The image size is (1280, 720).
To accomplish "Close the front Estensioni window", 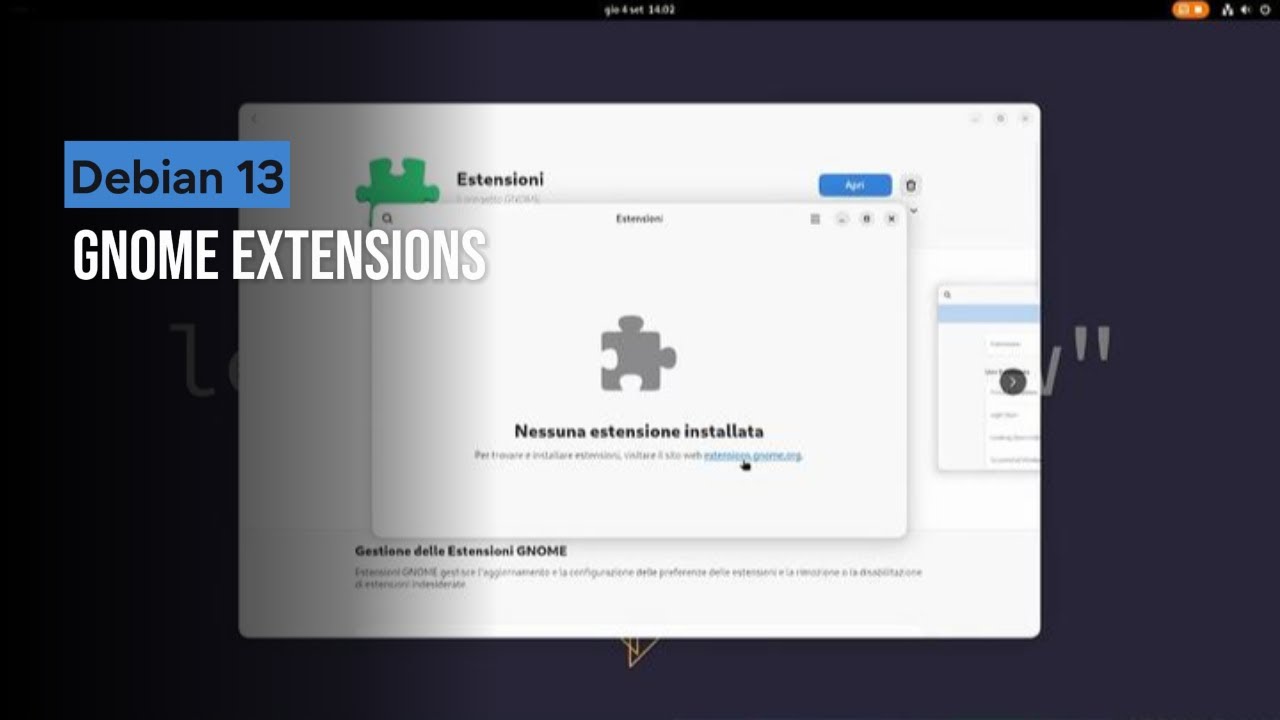I will (891, 219).
